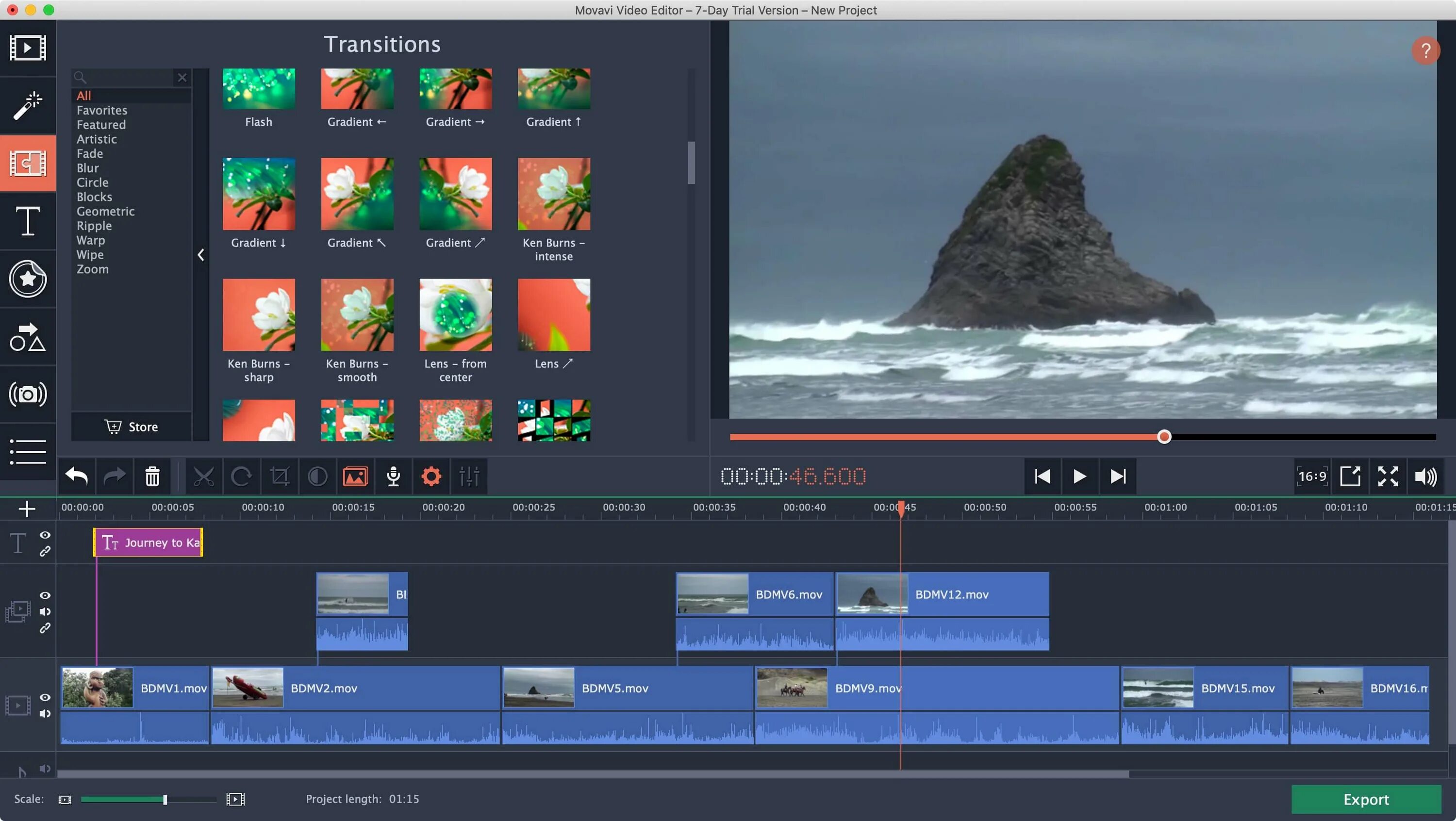Image resolution: width=1456 pixels, height=821 pixels.
Task: Click the sticker/overlay tool icon
Action: 27,279
